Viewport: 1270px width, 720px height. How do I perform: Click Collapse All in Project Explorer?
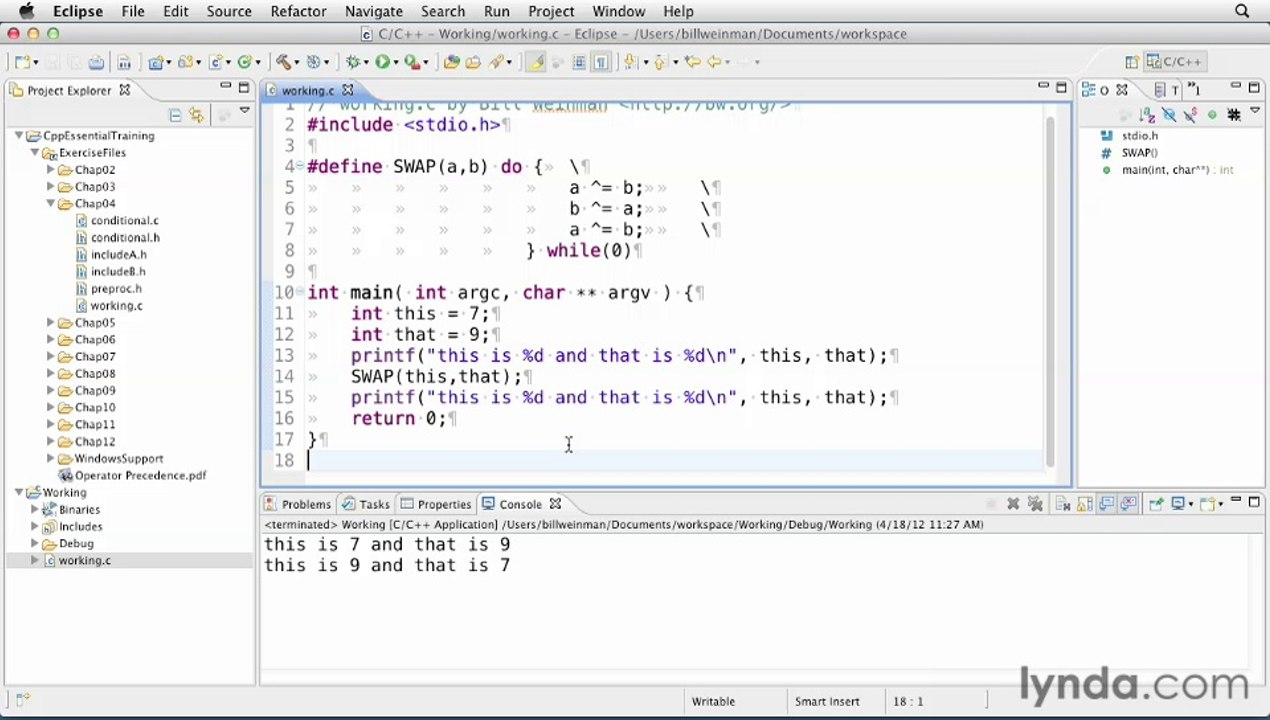(175, 115)
